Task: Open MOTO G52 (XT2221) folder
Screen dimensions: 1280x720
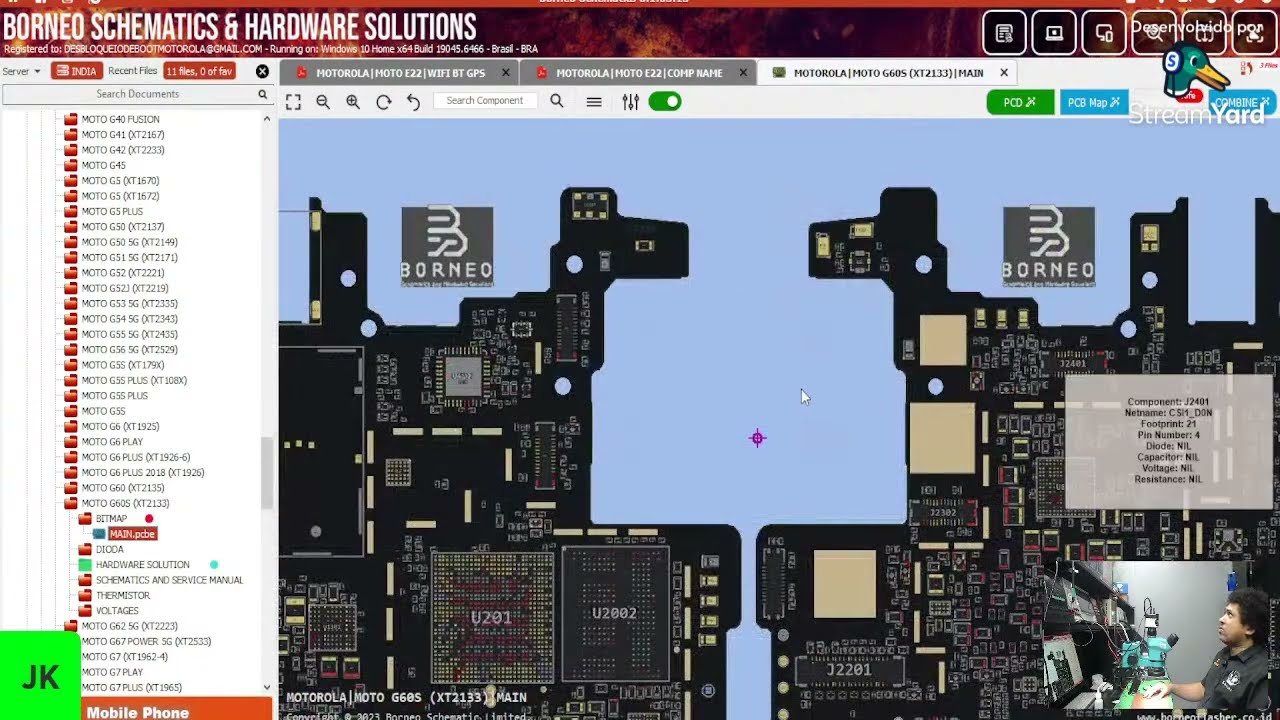Action: point(122,273)
